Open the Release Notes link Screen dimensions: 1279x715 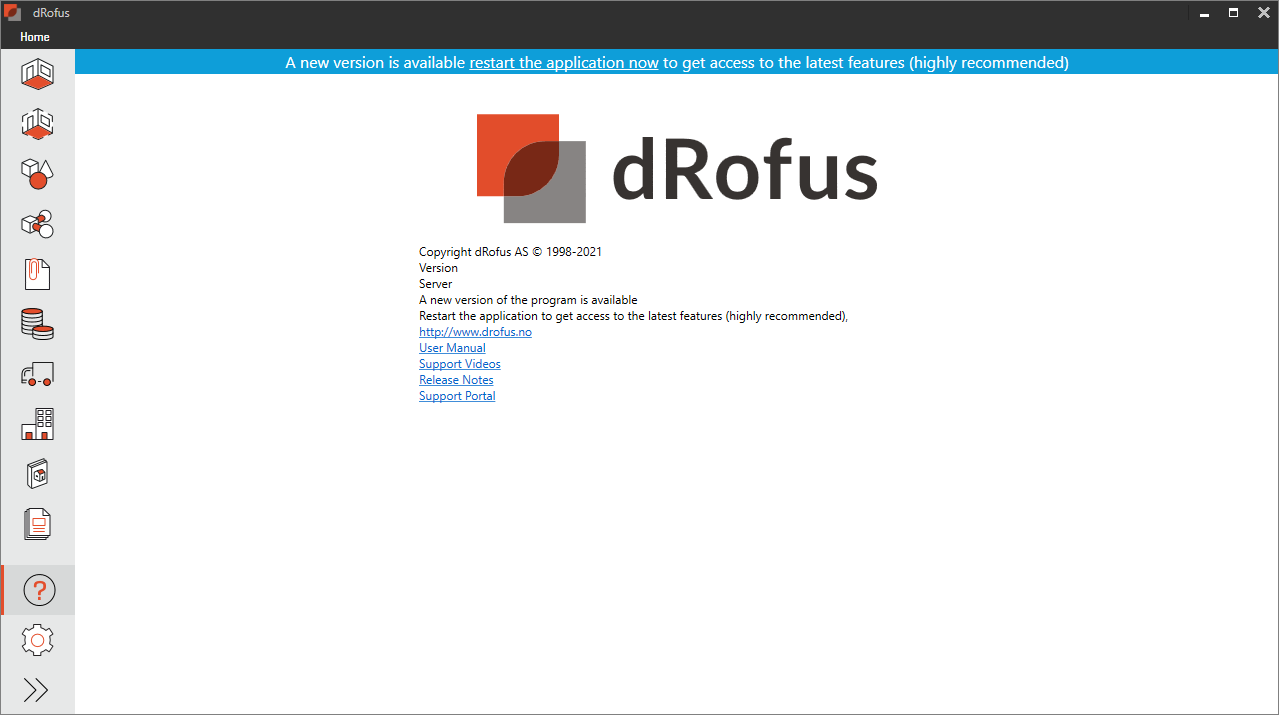click(x=456, y=379)
